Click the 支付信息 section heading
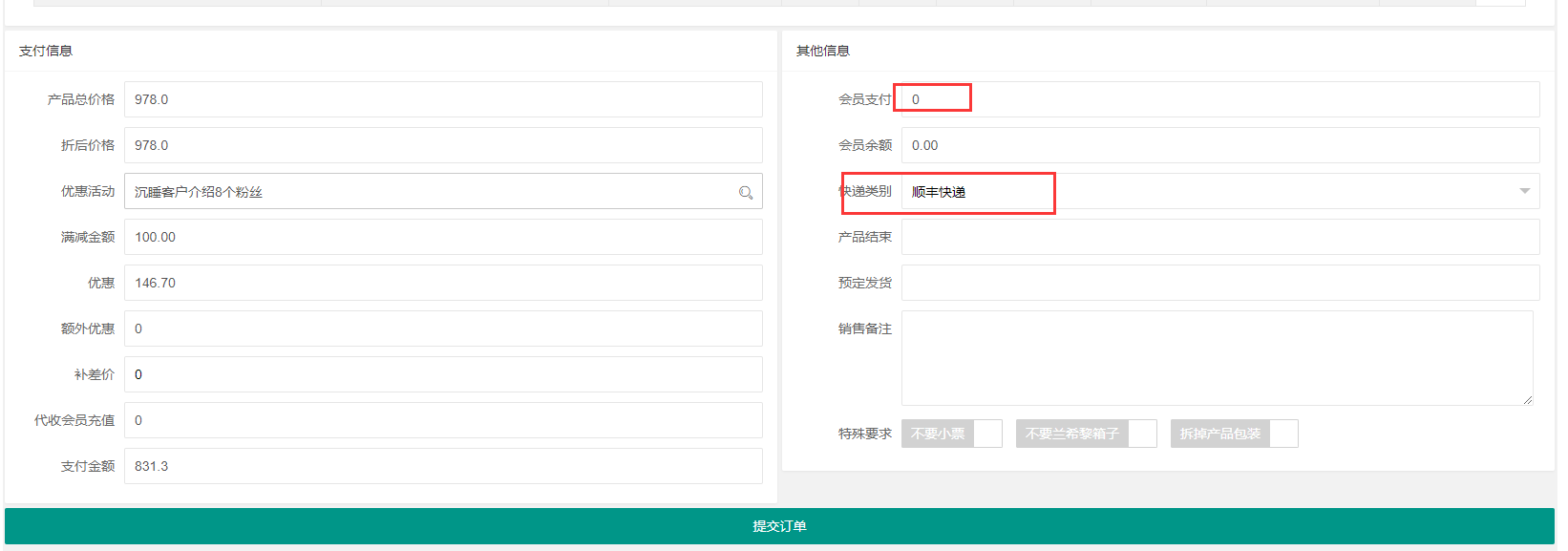 [x=46, y=51]
